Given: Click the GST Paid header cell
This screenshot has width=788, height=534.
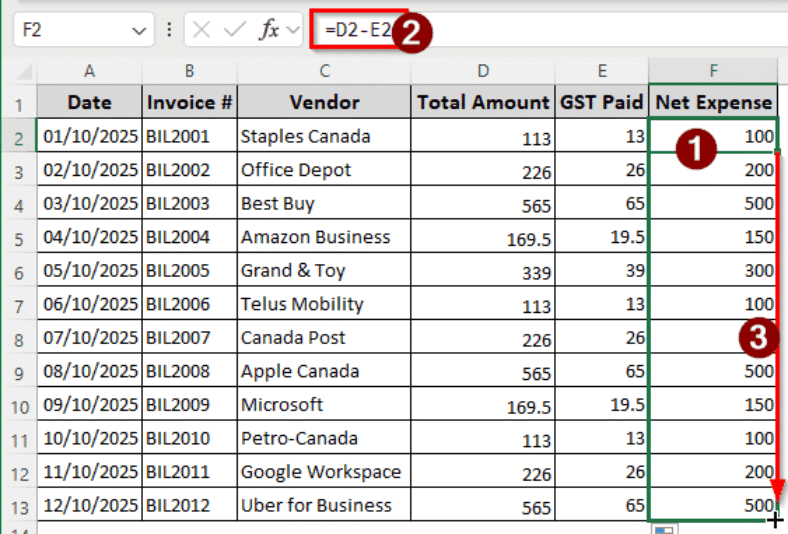Looking at the screenshot, I should (602, 102).
